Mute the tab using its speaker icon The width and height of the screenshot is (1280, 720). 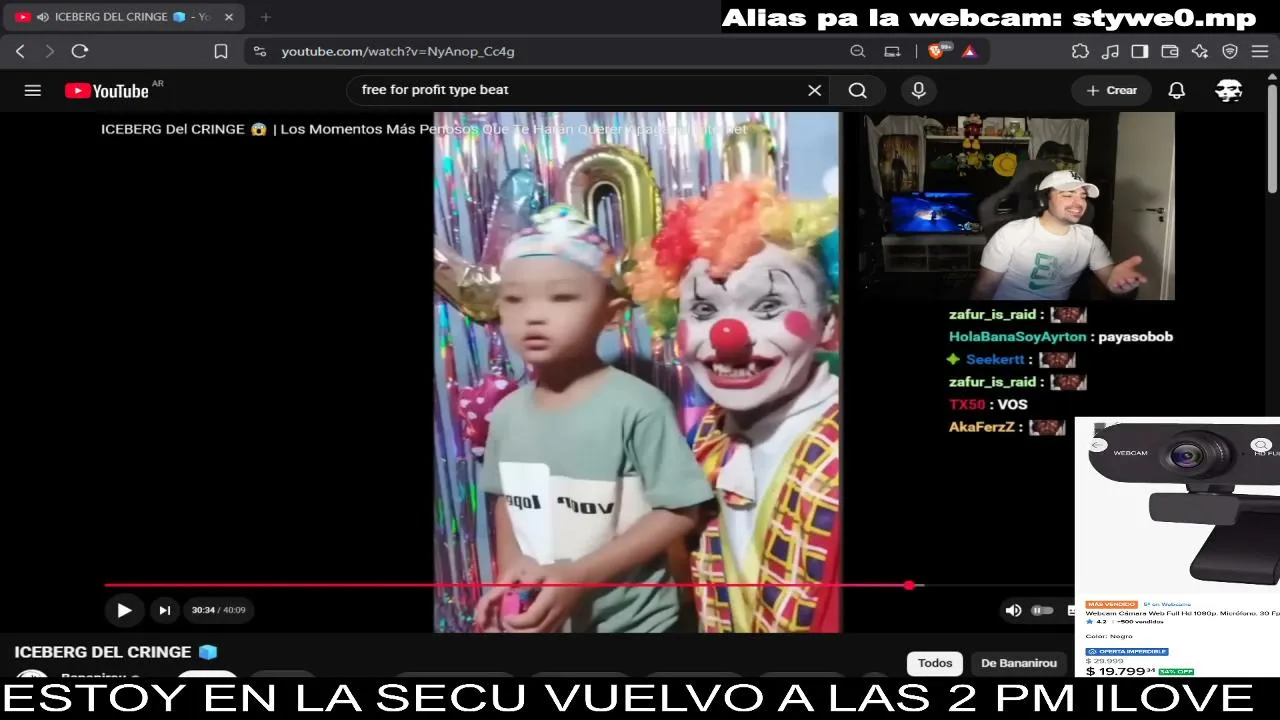click(43, 17)
